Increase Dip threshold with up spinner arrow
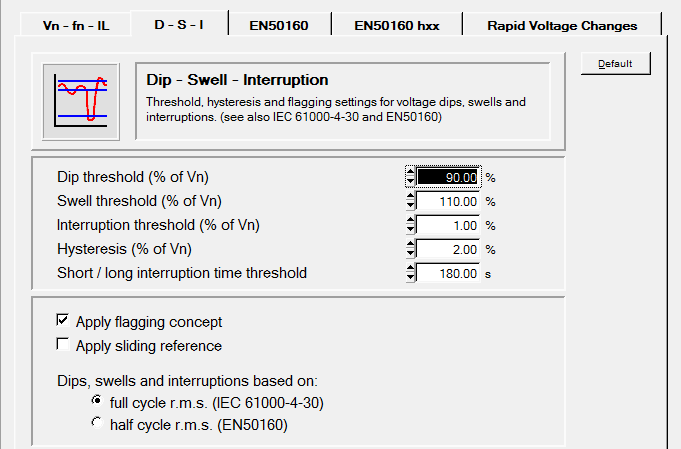 [410, 172]
